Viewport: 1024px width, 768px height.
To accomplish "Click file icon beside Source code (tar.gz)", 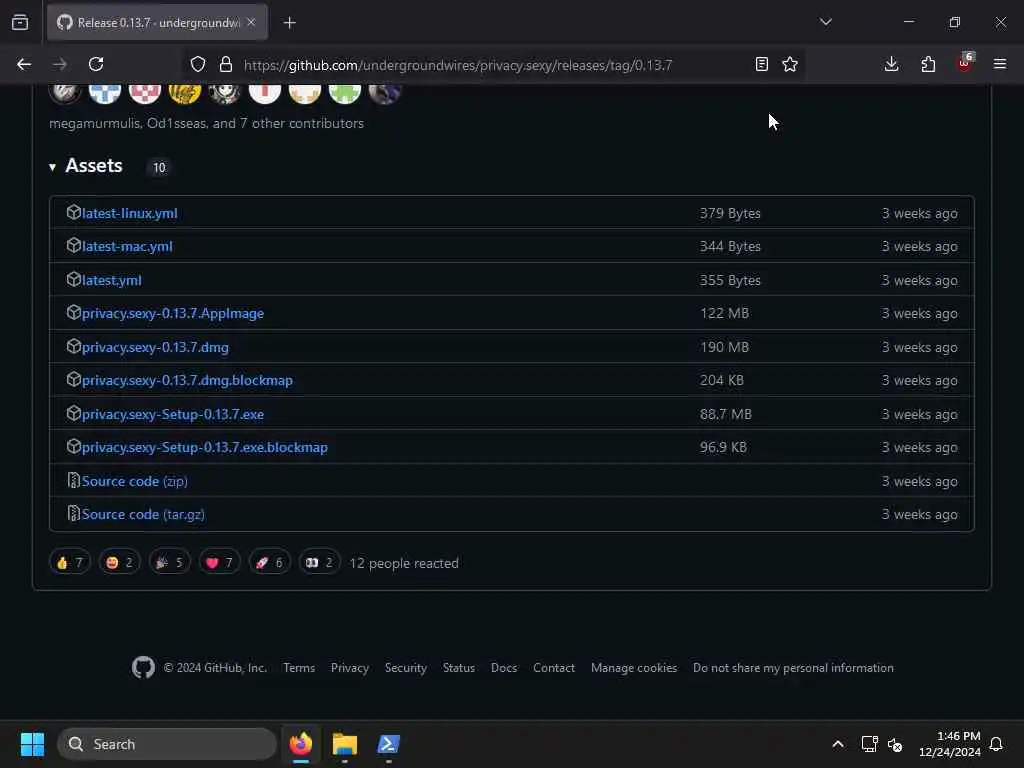I will [x=73, y=513].
